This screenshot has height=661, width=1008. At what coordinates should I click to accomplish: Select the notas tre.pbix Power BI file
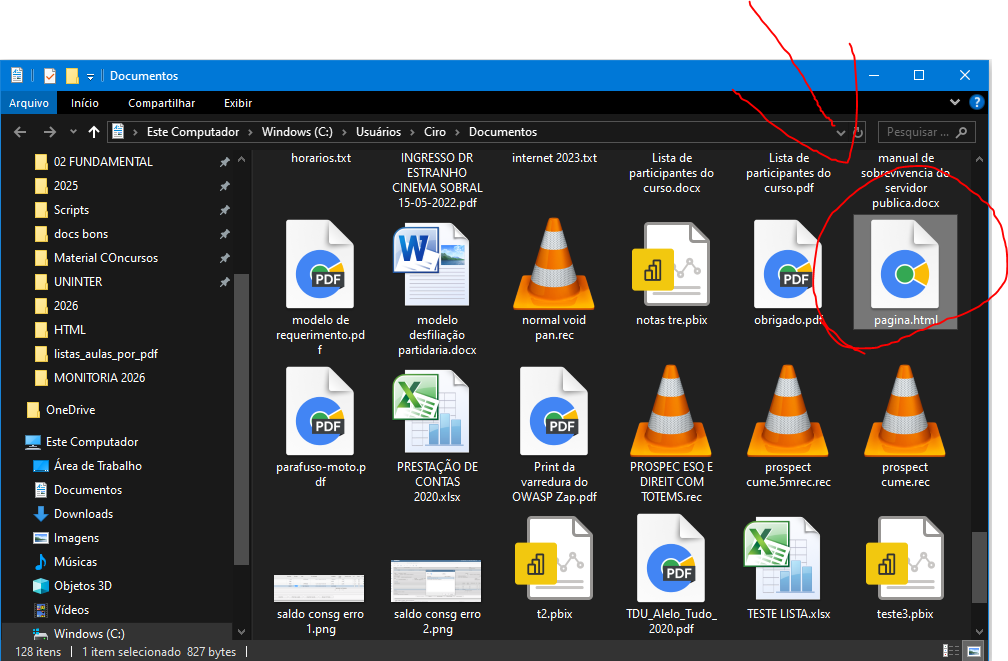click(670, 266)
